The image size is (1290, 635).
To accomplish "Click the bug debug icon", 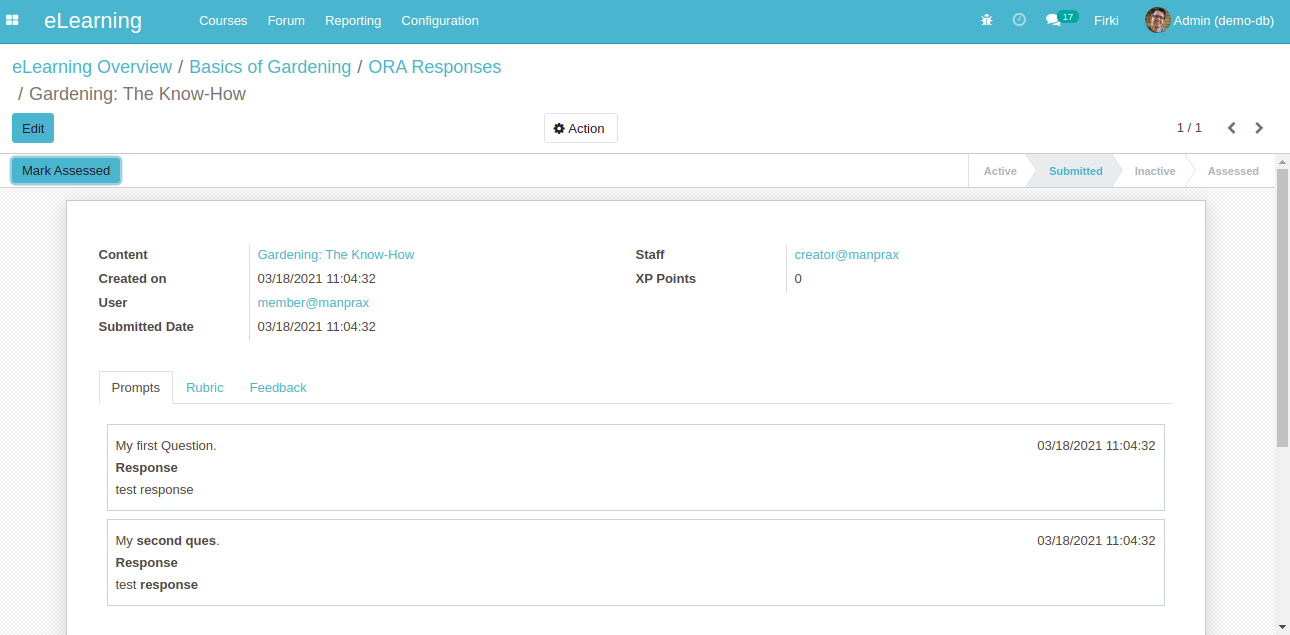I will (987, 20).
